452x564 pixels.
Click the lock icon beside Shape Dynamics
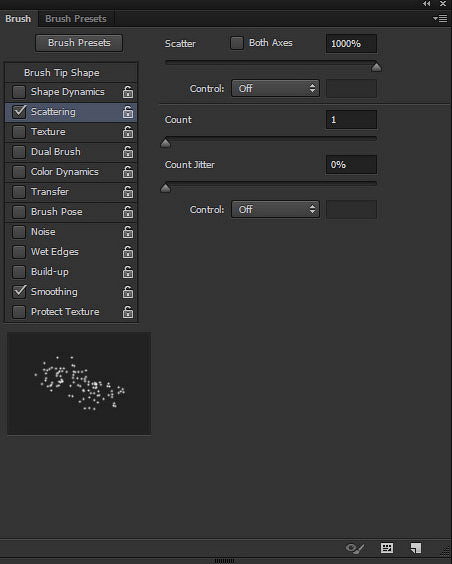128,92
